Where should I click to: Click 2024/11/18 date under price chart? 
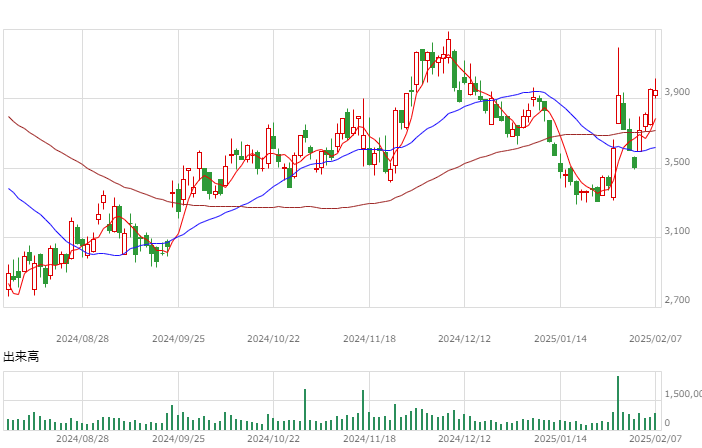tap(369, 339)
